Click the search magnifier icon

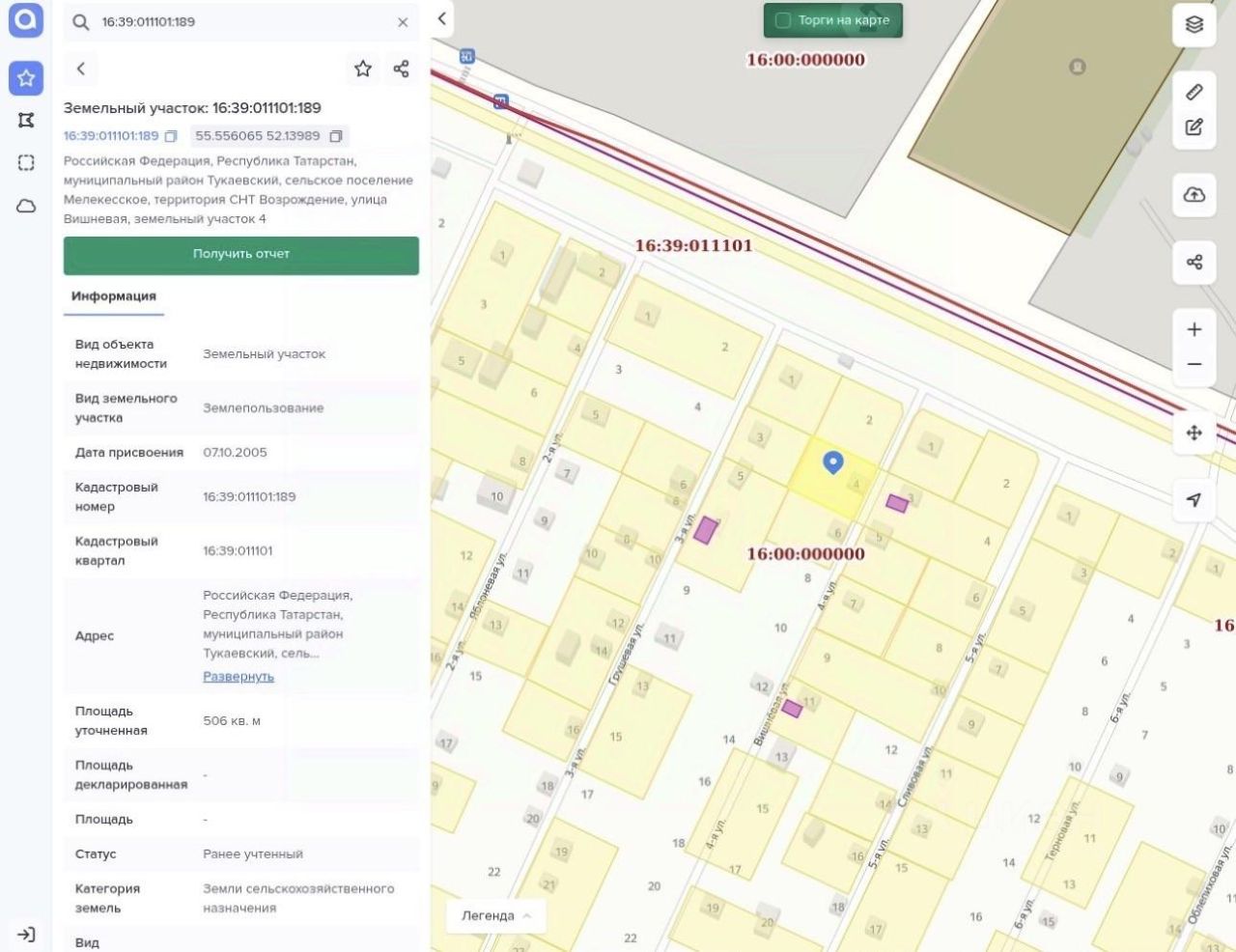coord(81,21)
